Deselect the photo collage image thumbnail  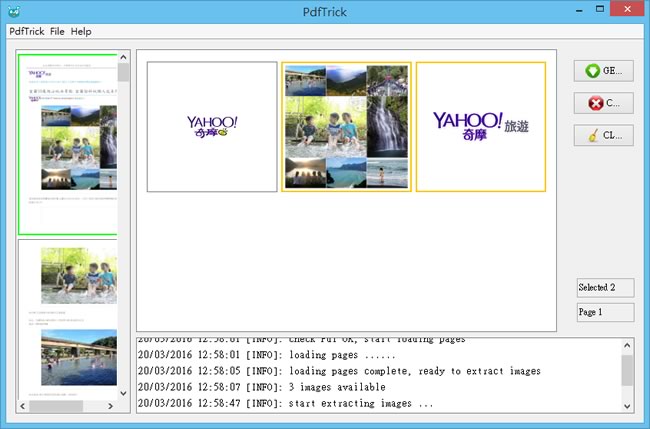tap(346, 127)
